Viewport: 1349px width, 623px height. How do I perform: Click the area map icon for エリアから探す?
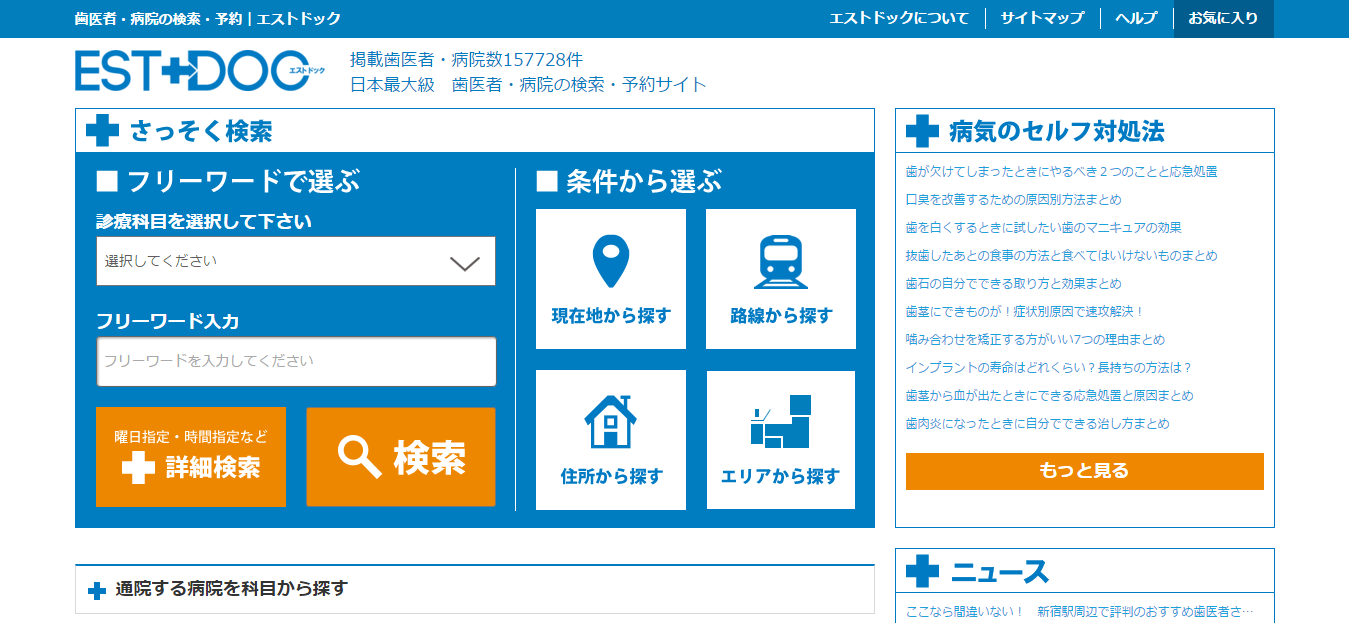tap(781, 421)
